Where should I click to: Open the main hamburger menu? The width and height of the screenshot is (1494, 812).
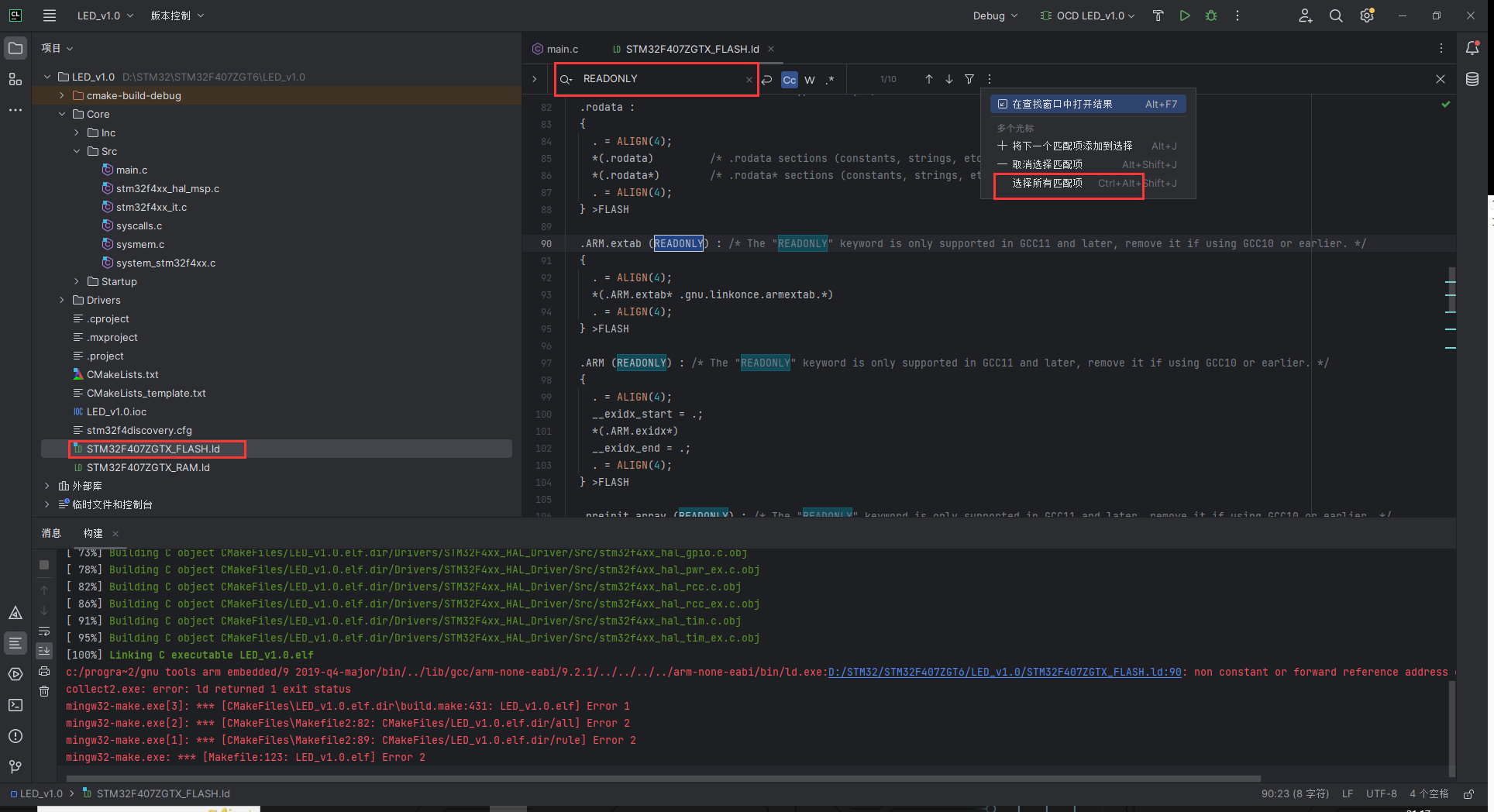click(x=50, y=15)
